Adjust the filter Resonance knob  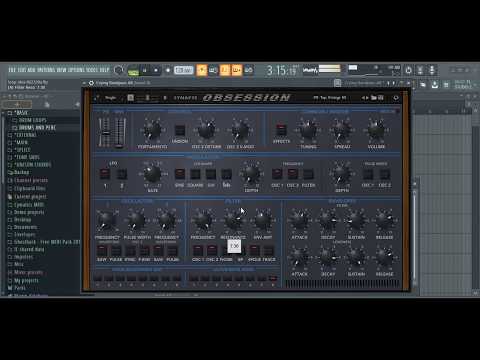[x=233, y=220]
